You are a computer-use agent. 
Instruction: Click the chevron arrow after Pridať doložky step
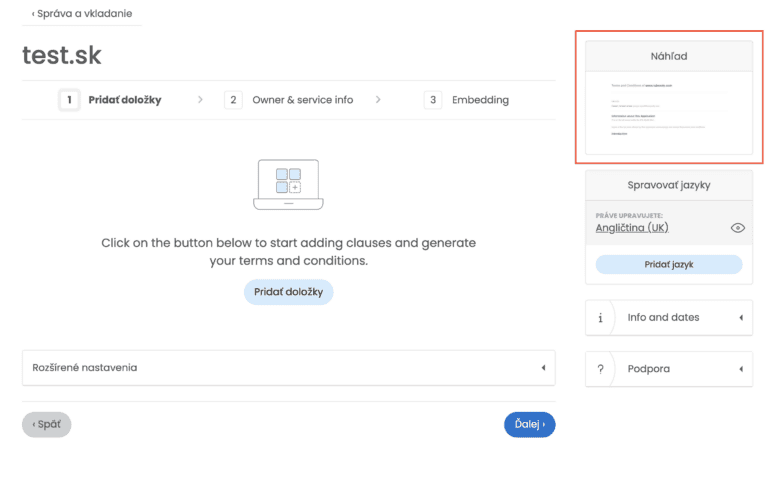199,100
